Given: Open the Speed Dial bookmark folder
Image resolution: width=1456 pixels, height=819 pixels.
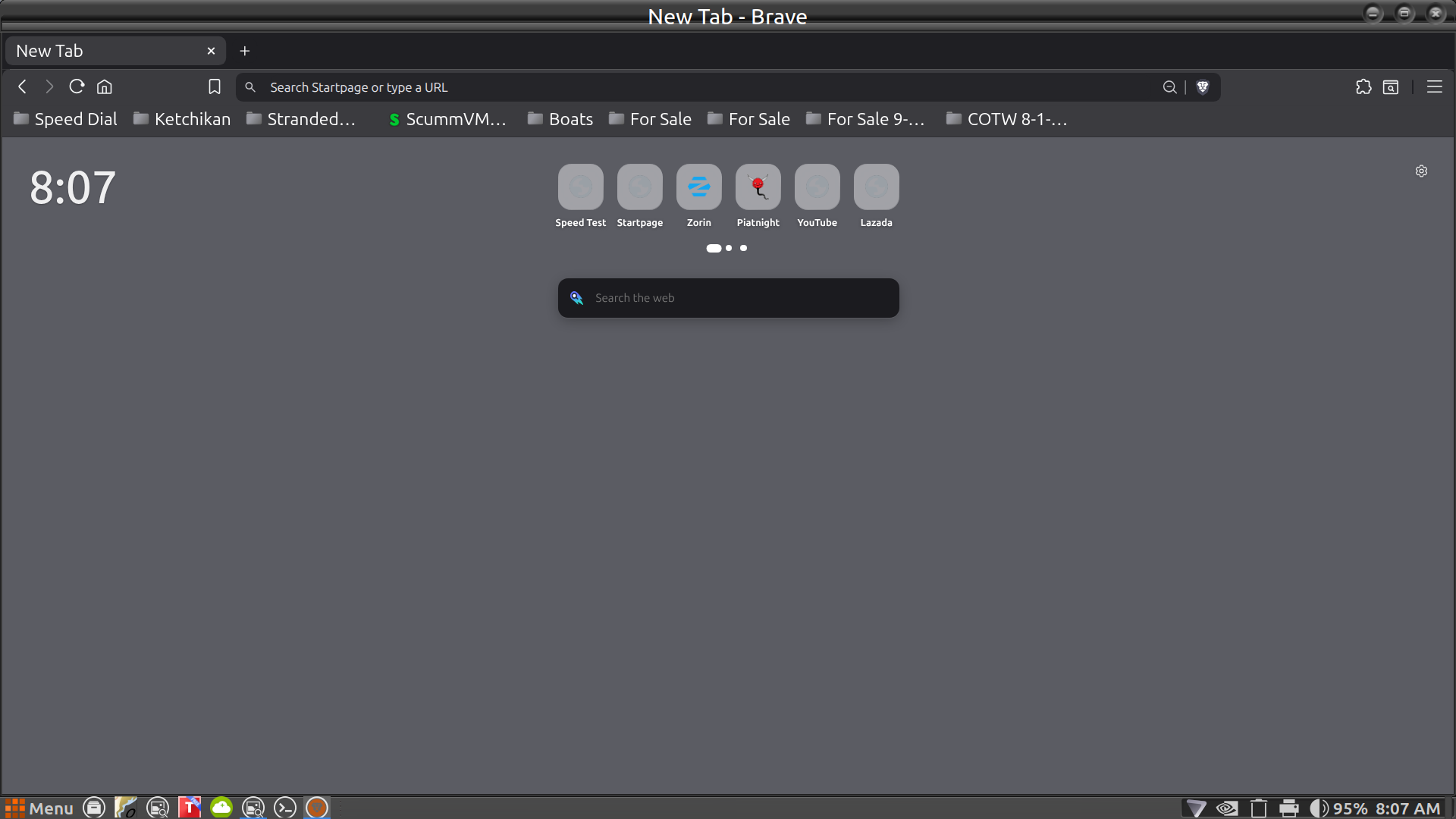Looking at the screenshot, I should coord(65,119).
